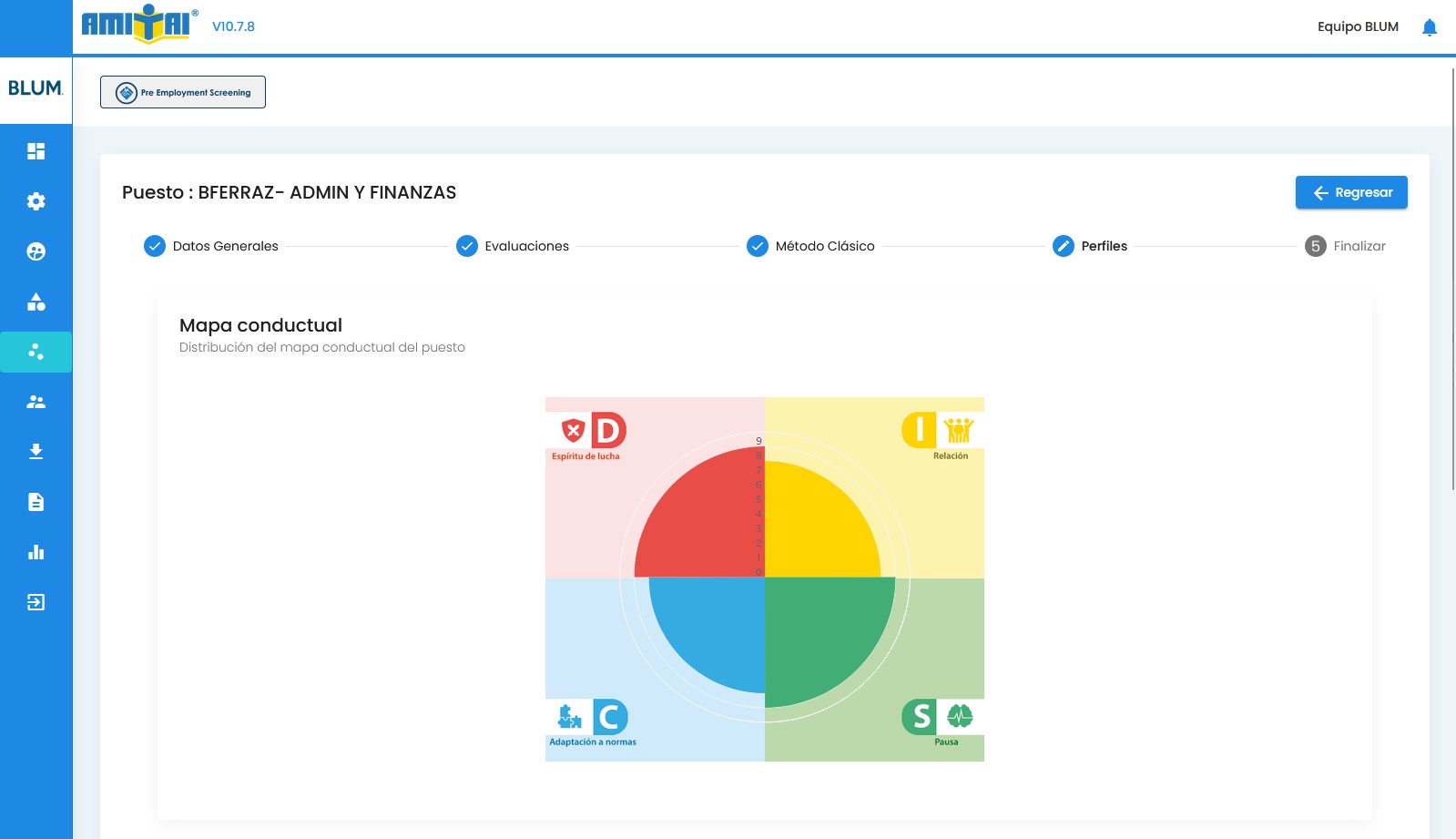Viewport: 1456px width, 839px height.
Task: Open the Equipo BLUM user menu
Action: tap(1357, 26)
